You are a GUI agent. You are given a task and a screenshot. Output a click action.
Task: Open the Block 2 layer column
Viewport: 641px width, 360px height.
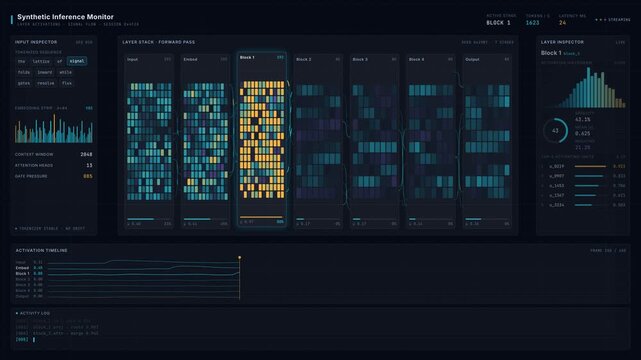pos(318,141)
